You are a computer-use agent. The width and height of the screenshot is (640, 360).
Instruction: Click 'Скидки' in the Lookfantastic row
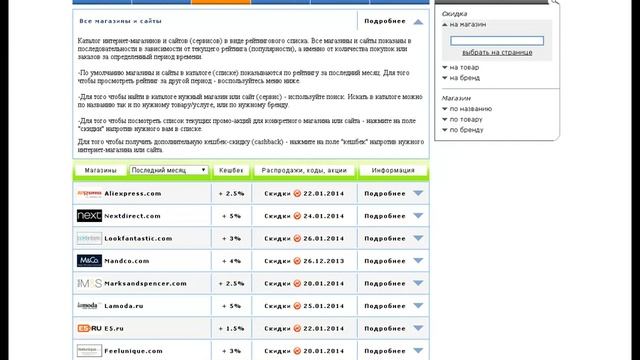tap(277, 238)
